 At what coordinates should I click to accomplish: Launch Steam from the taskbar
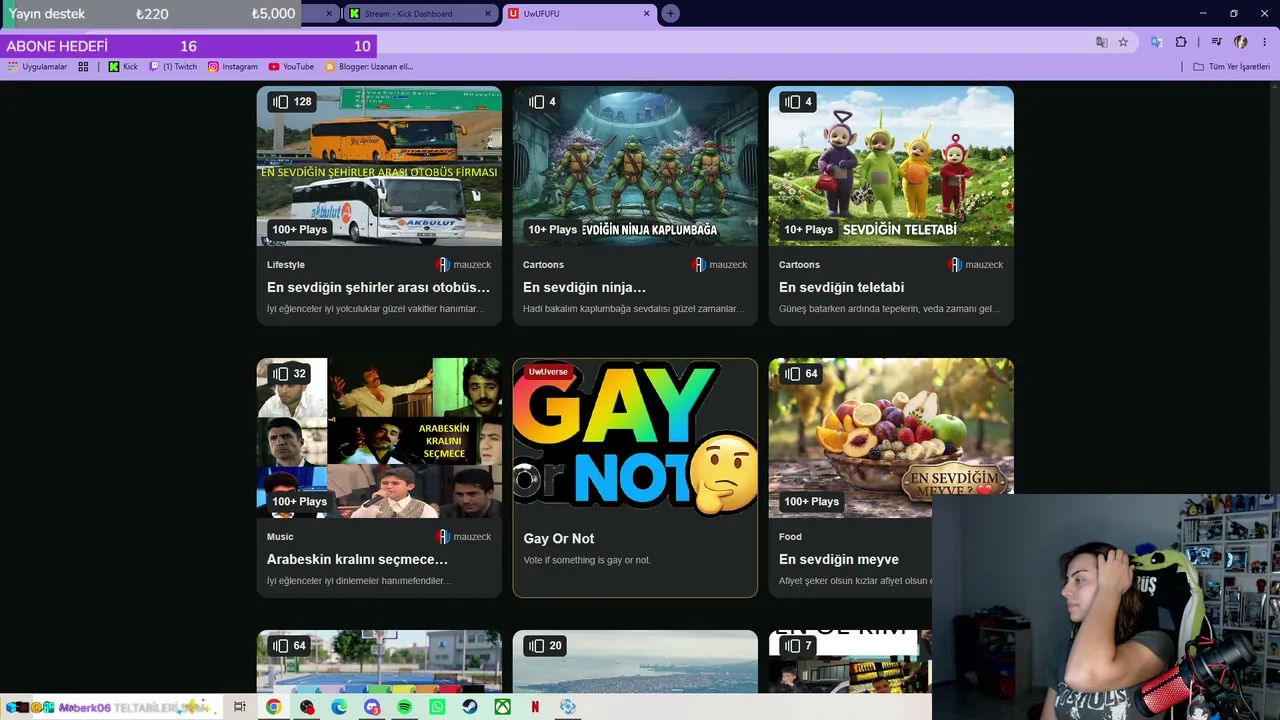(x=469, y=707)
